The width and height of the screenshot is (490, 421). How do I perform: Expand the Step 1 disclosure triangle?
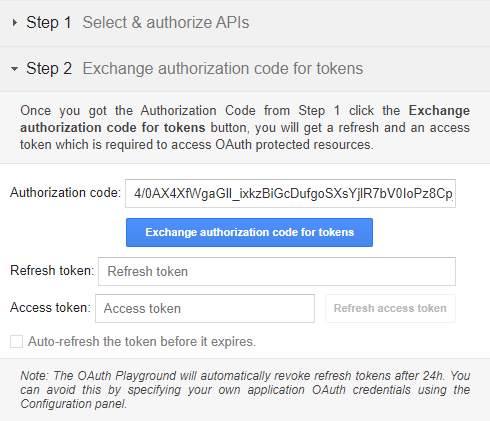coord(14,23)
